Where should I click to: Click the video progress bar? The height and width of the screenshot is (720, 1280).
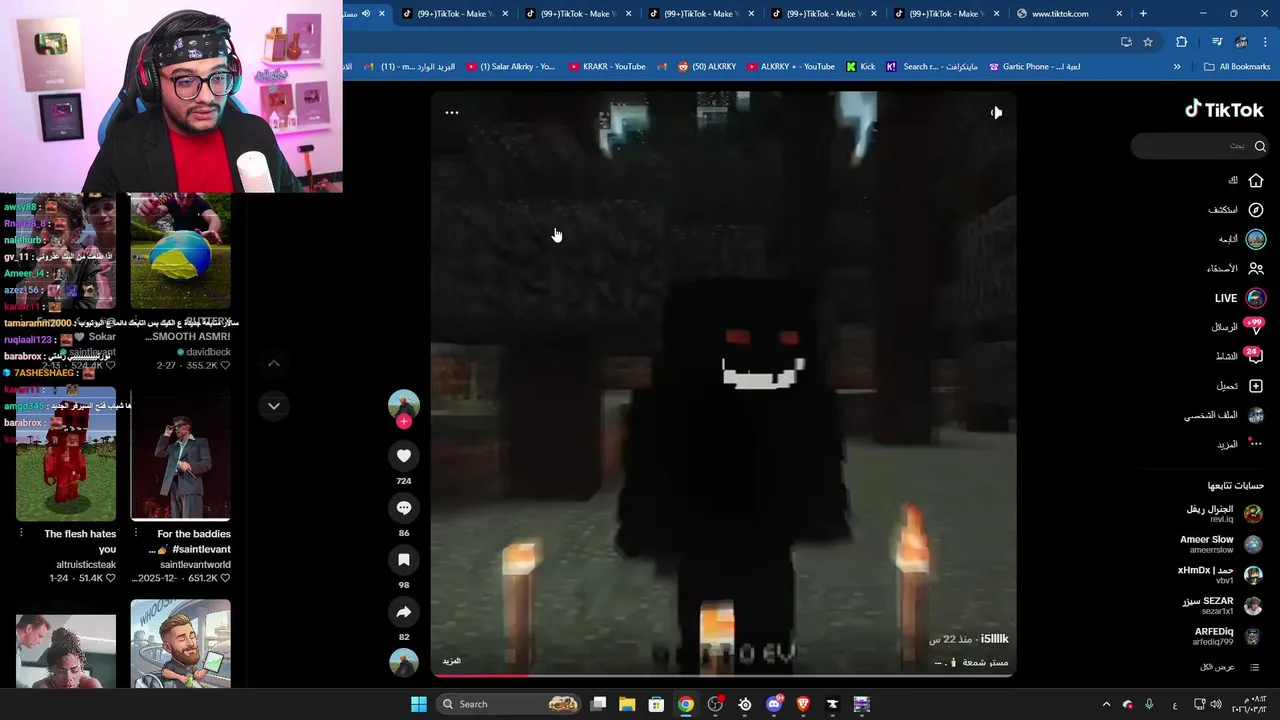(723, 675)
